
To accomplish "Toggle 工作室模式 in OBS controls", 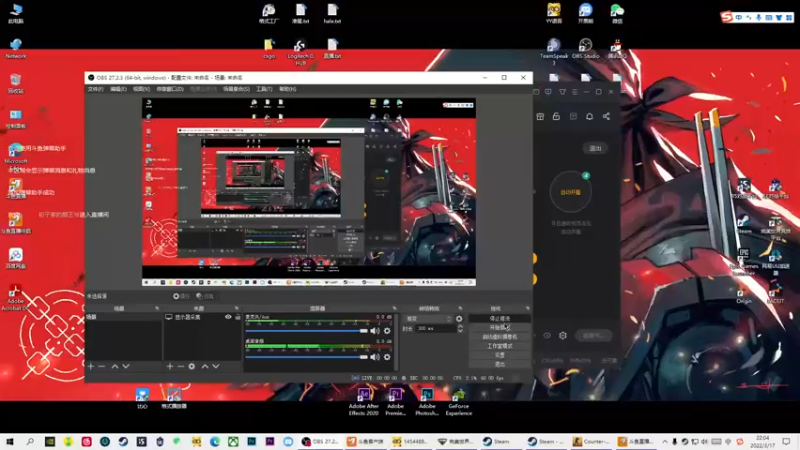I will pos(499,346).
